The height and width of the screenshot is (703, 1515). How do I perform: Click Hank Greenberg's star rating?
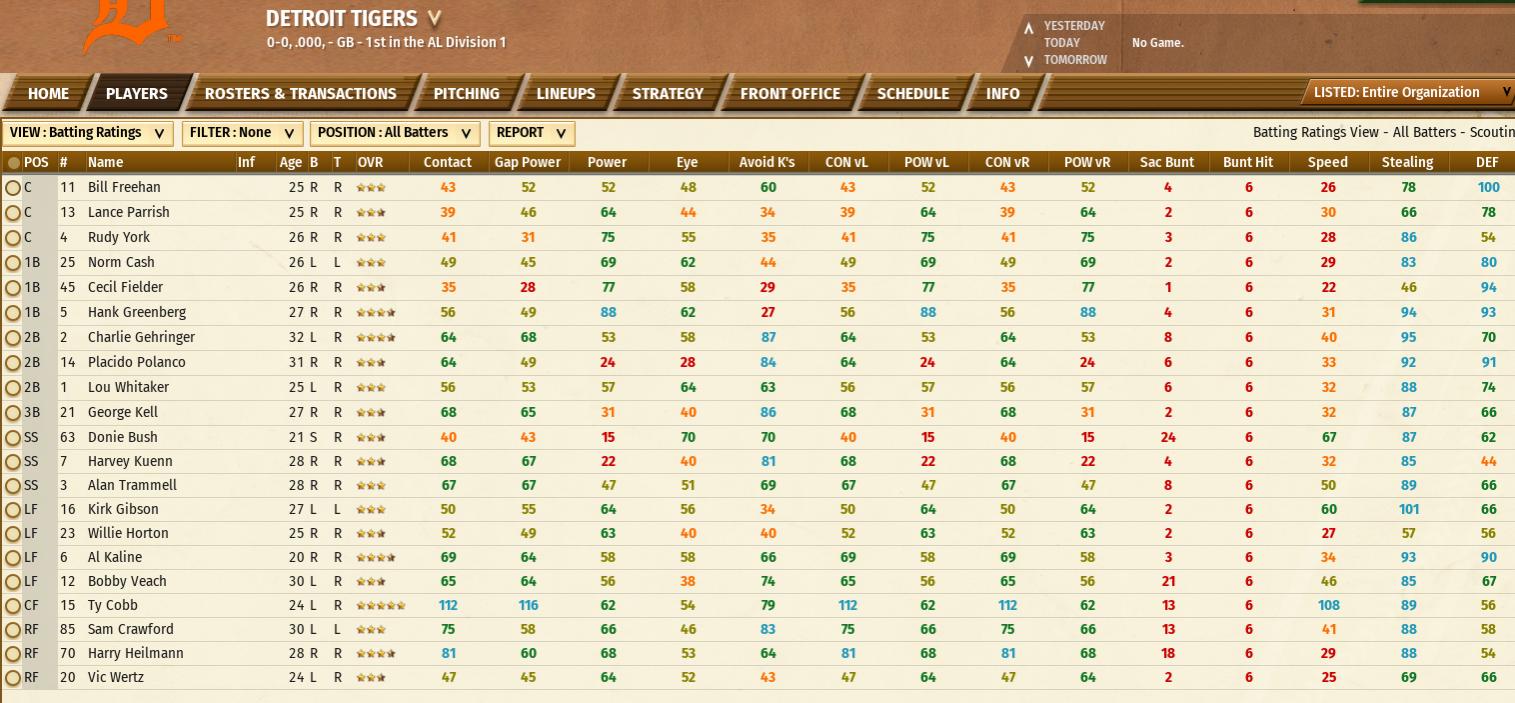[x=376, y=312]
